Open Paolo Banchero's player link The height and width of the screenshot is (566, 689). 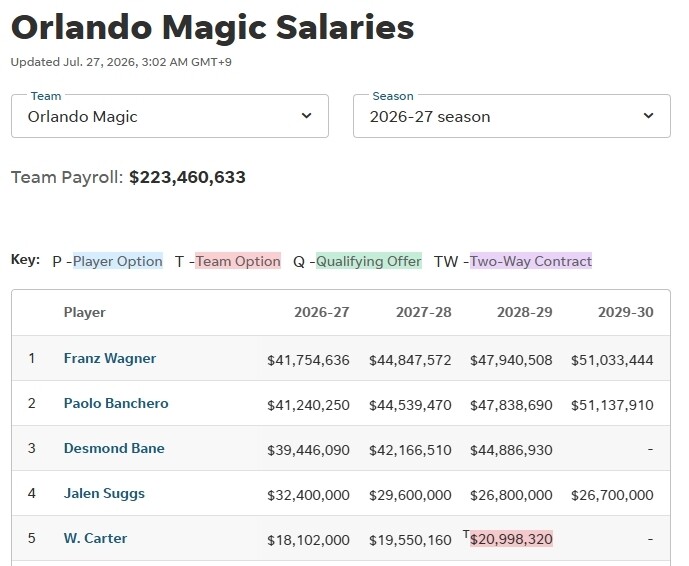[x=116, y=403]
